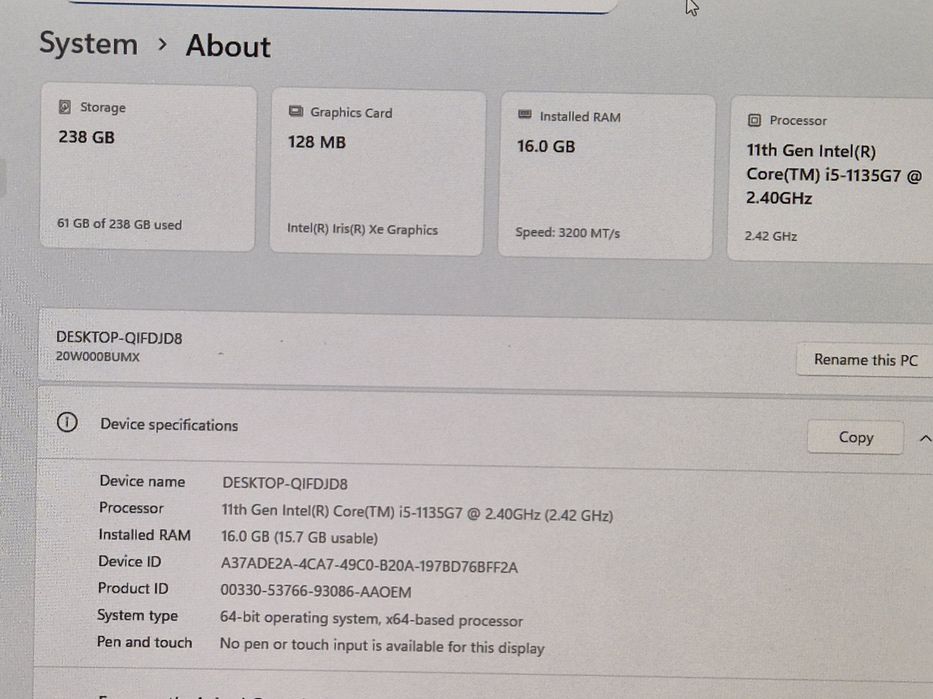933x699 pixels.
Task: Click the 'Installed RAM' row label in specifications
Action: [x=145, y=535]
